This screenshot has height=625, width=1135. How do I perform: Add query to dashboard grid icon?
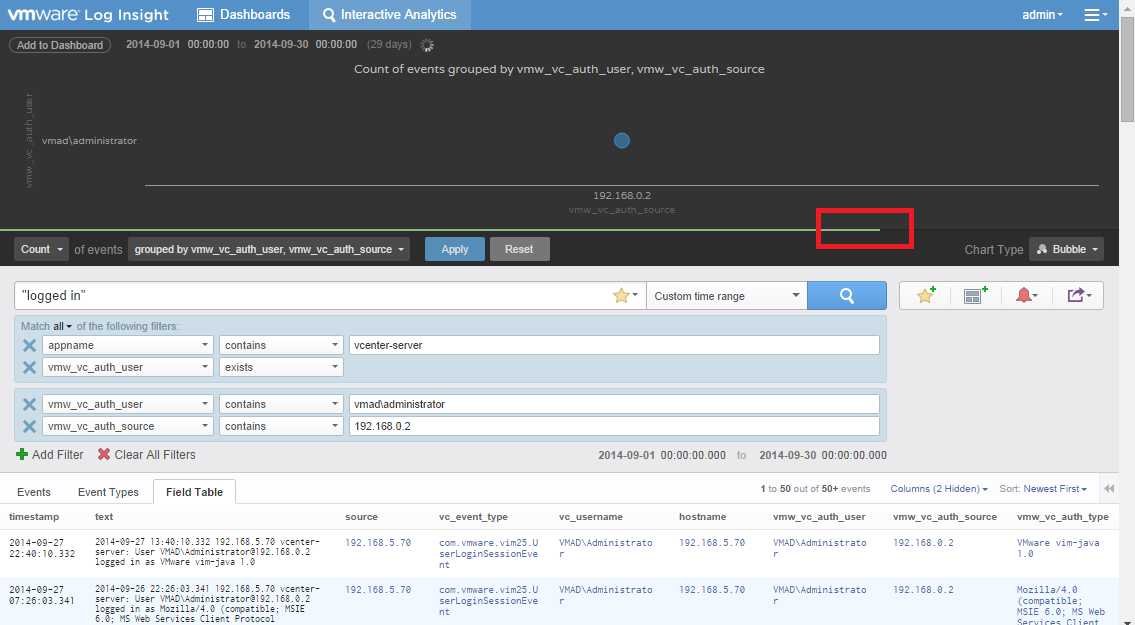[975, 295]
